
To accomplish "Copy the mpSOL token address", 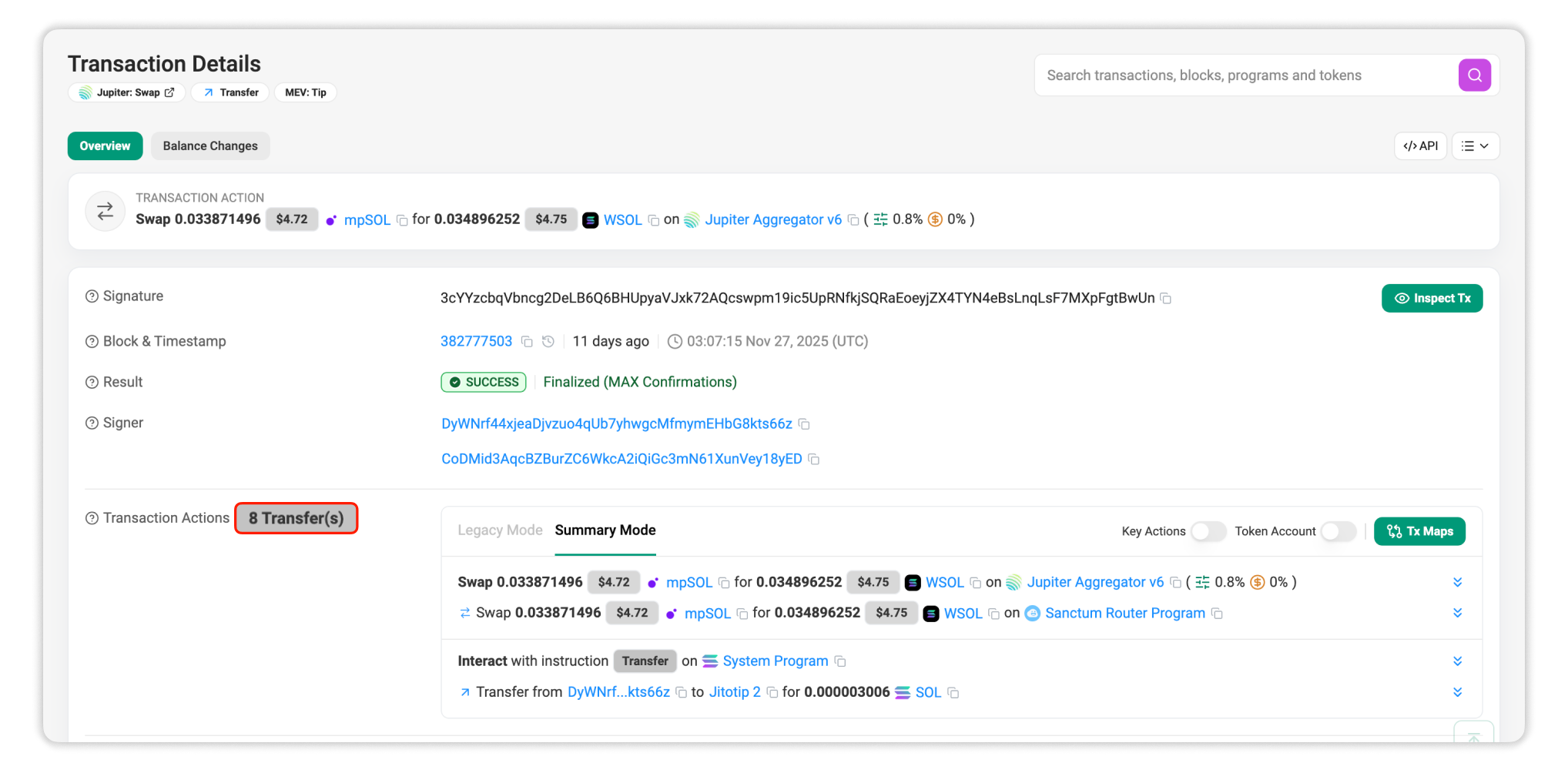I will [x=403, y=219].
